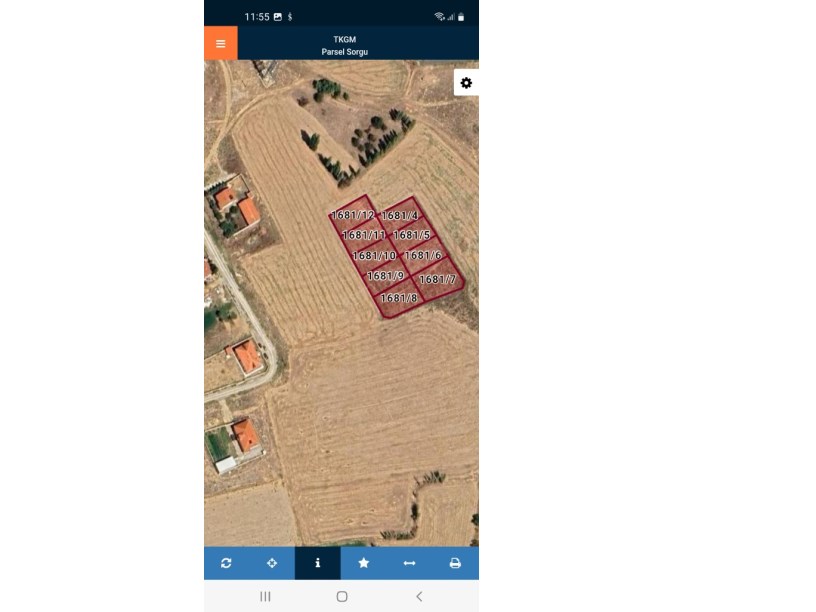Tap the Android back arrow

(x=419, y=596)
